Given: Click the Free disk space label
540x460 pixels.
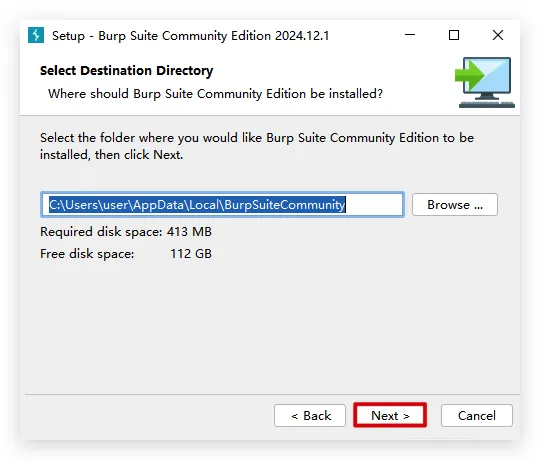Looking at the screenshot, I should pos(87,254).
